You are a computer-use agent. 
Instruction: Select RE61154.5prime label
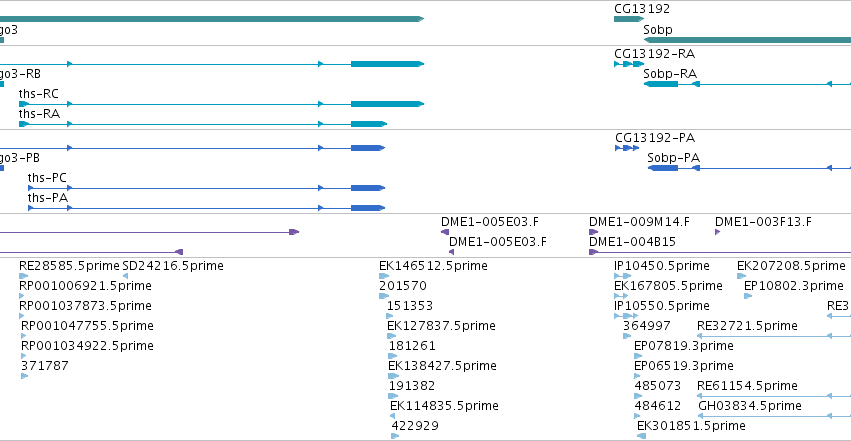(x=747, y=386)
